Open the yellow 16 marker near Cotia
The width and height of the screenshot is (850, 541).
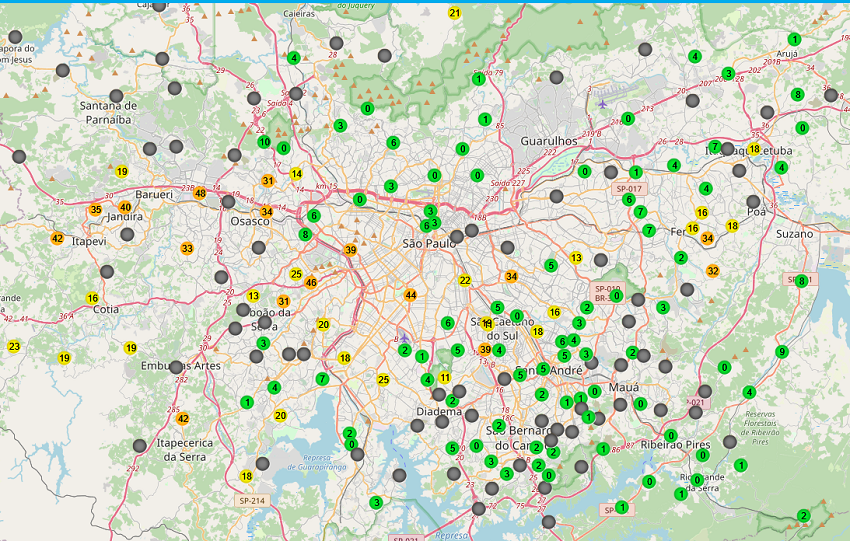(x=92, y=298)
